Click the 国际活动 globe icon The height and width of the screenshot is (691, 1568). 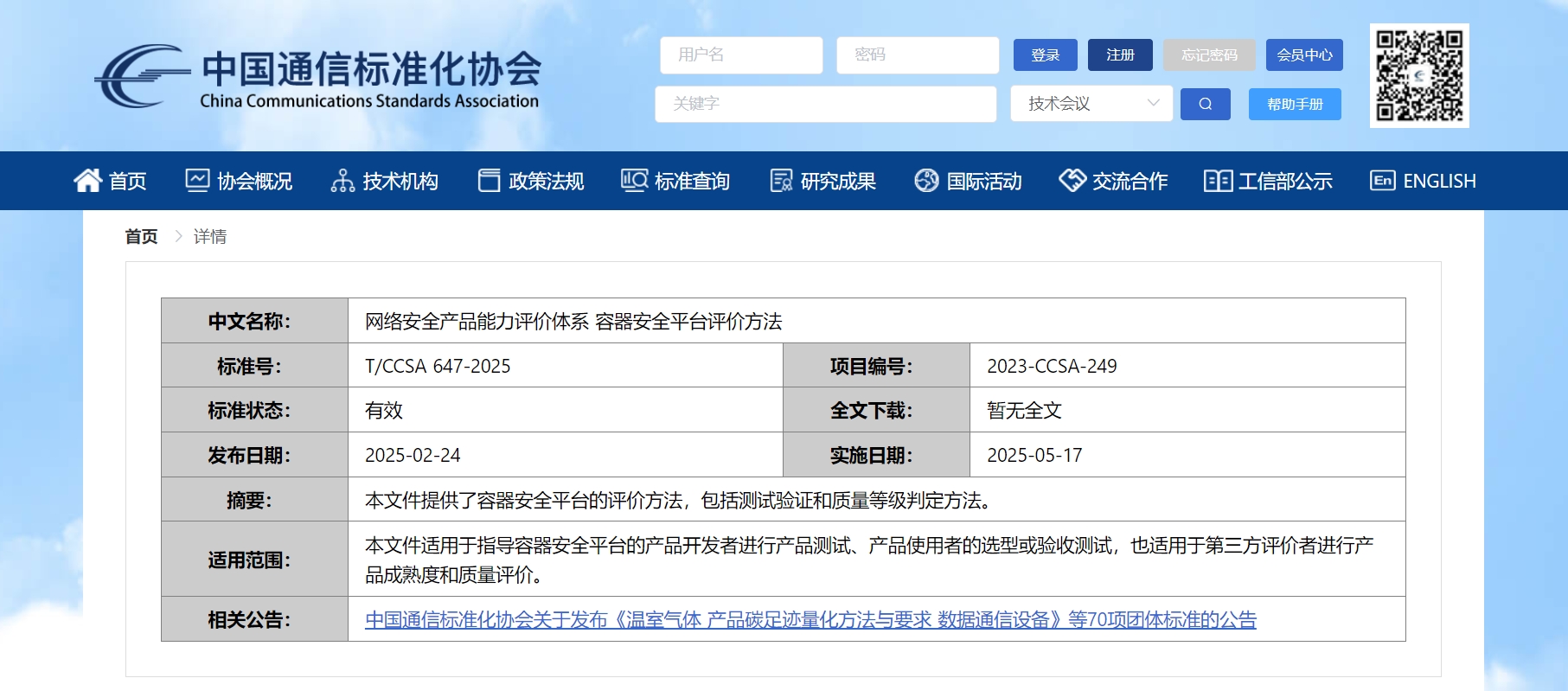click(x=926, y=180)
